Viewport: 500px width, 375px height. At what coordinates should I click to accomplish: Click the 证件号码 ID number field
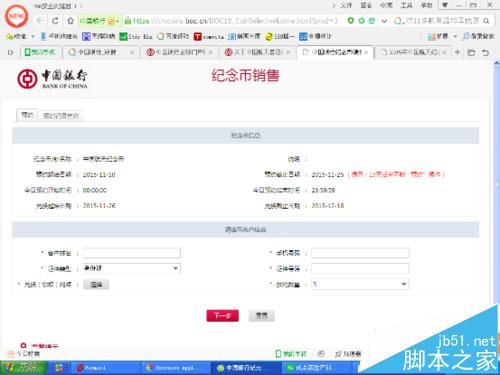[x=360, y=268]
